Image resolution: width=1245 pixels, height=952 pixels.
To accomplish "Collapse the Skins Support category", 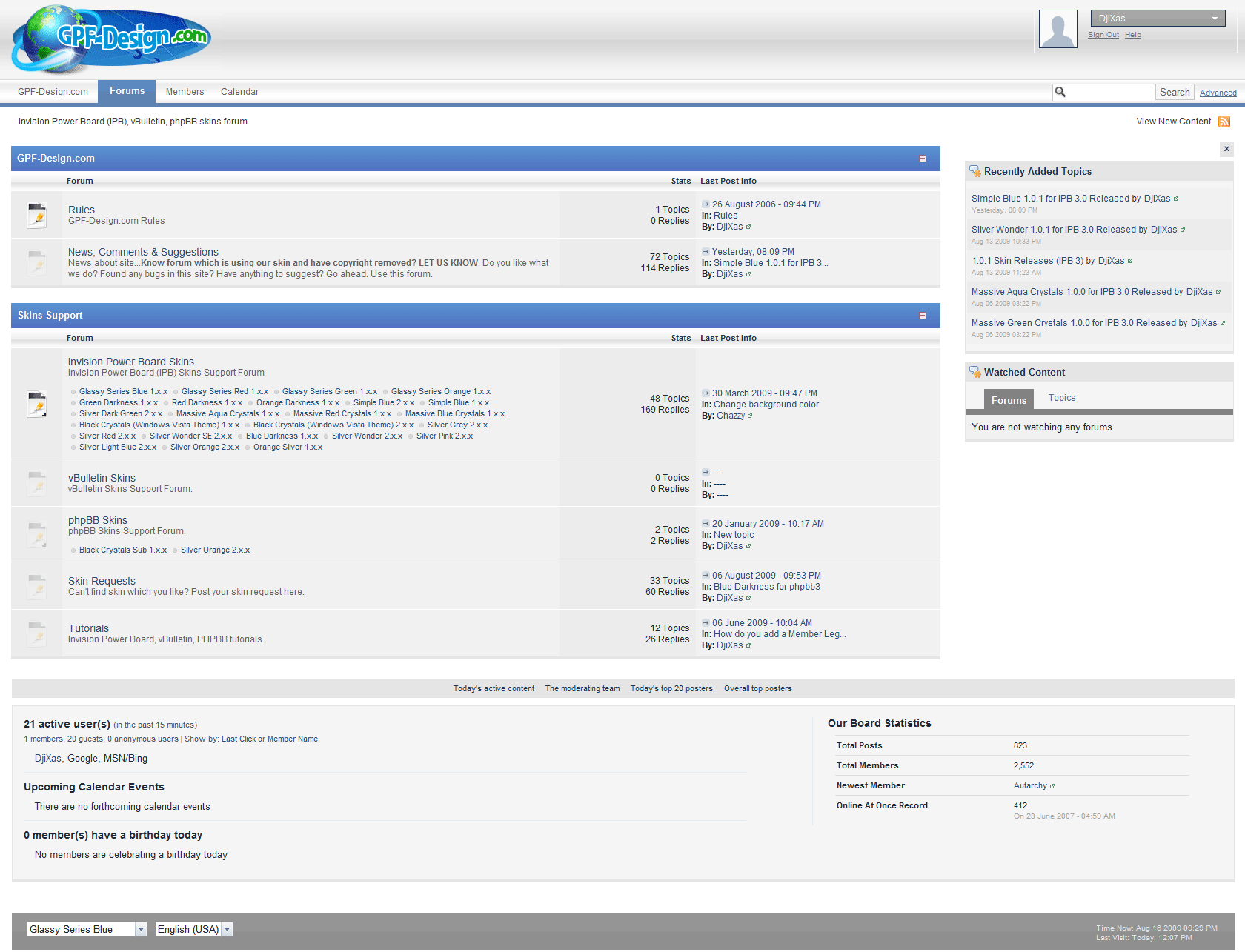I will coord(923,316).
